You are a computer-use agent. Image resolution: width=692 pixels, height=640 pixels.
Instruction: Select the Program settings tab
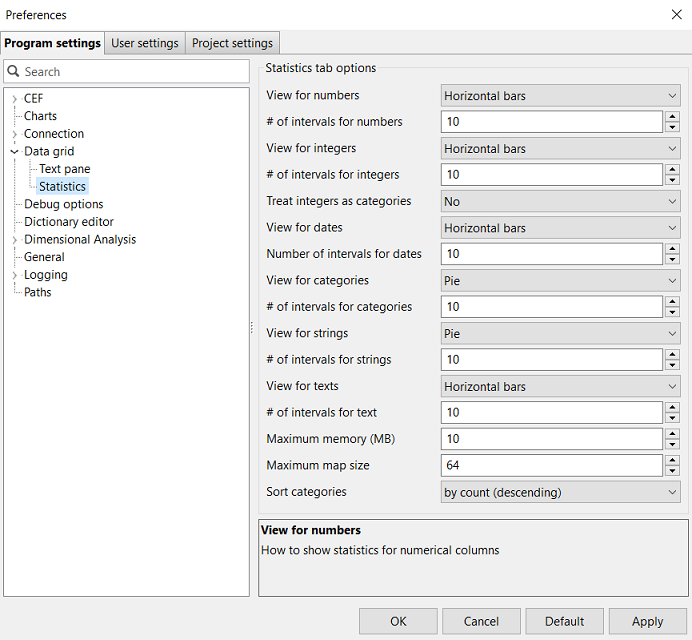pos(53,43)
